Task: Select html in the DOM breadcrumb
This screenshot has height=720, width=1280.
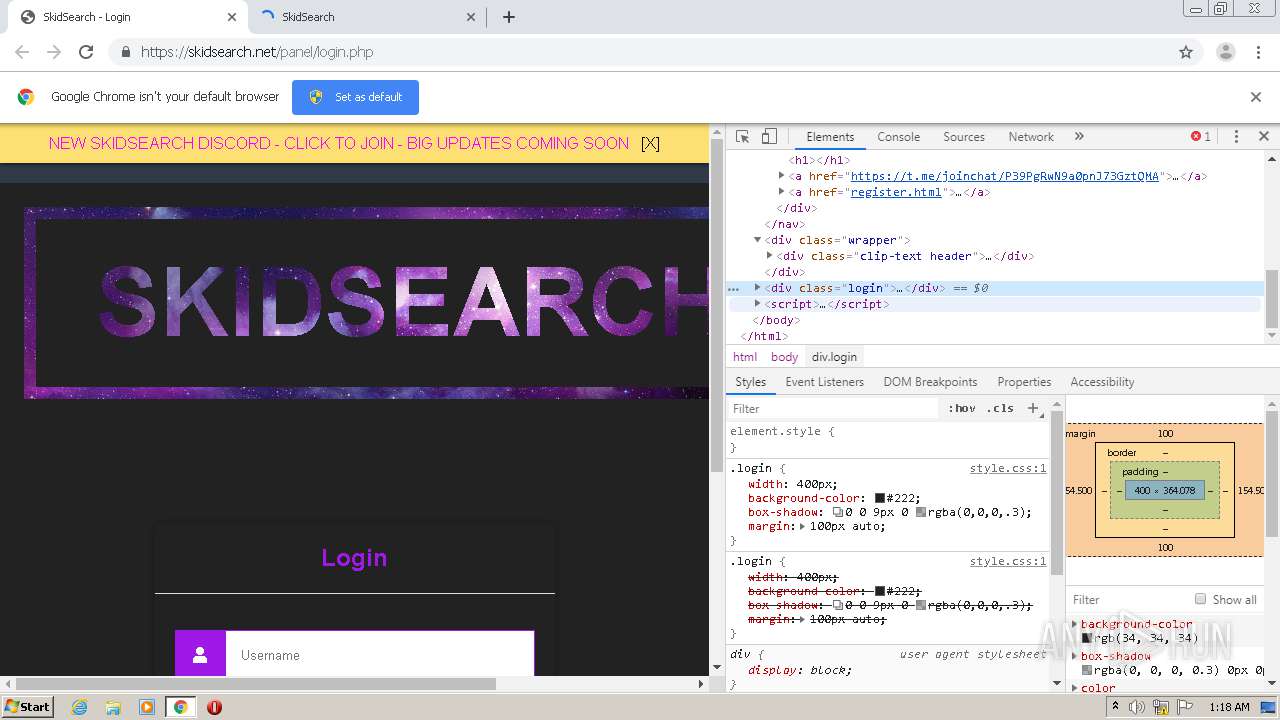Action: 745,357
